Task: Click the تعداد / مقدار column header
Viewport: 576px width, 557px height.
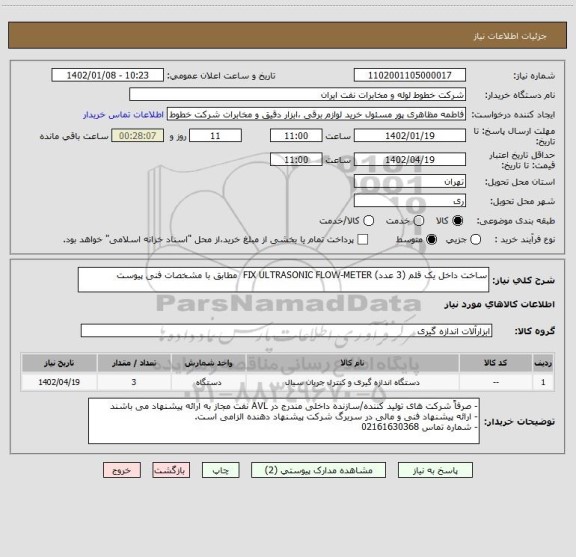Action: pyautogui.click(x=134, y=363)
